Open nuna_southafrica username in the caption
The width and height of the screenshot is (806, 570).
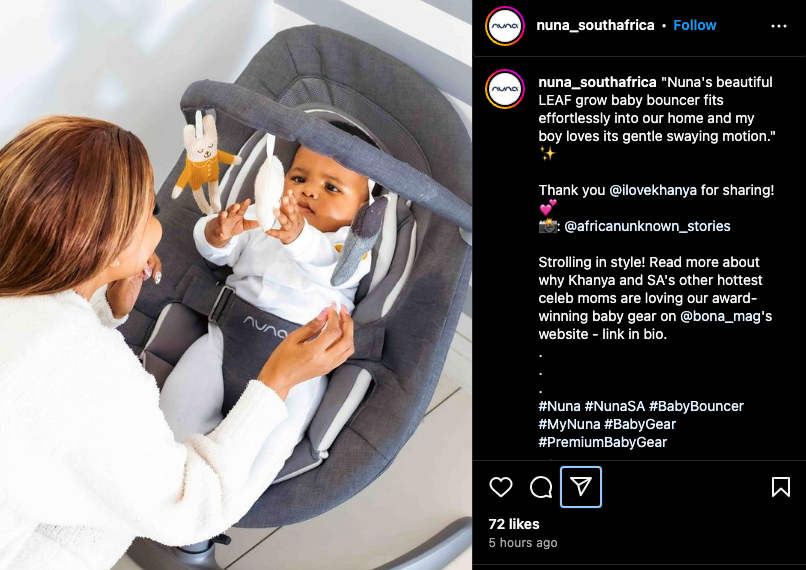(597, 82)
